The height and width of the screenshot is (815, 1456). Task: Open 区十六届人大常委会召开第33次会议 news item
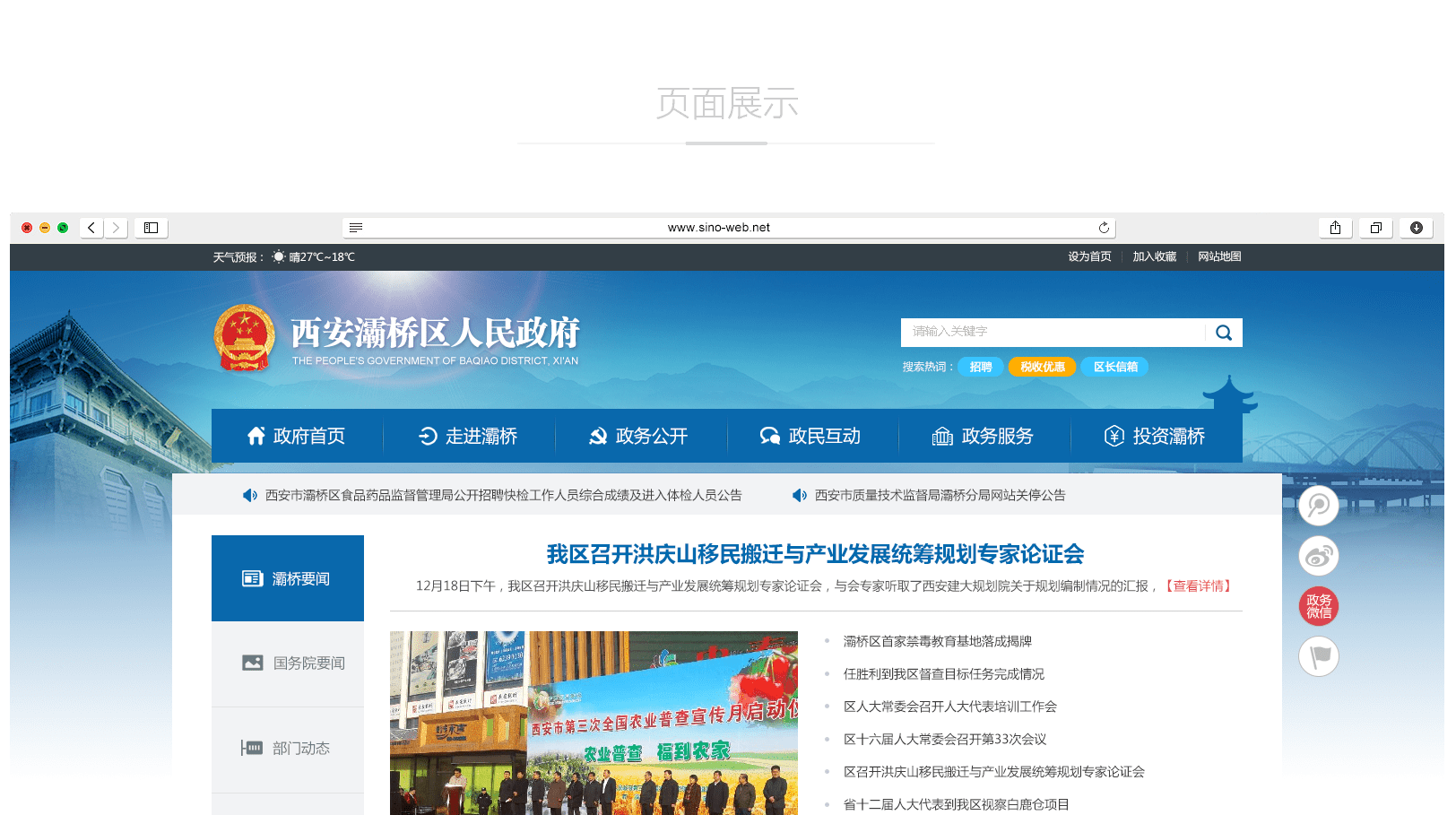point(945,739)
